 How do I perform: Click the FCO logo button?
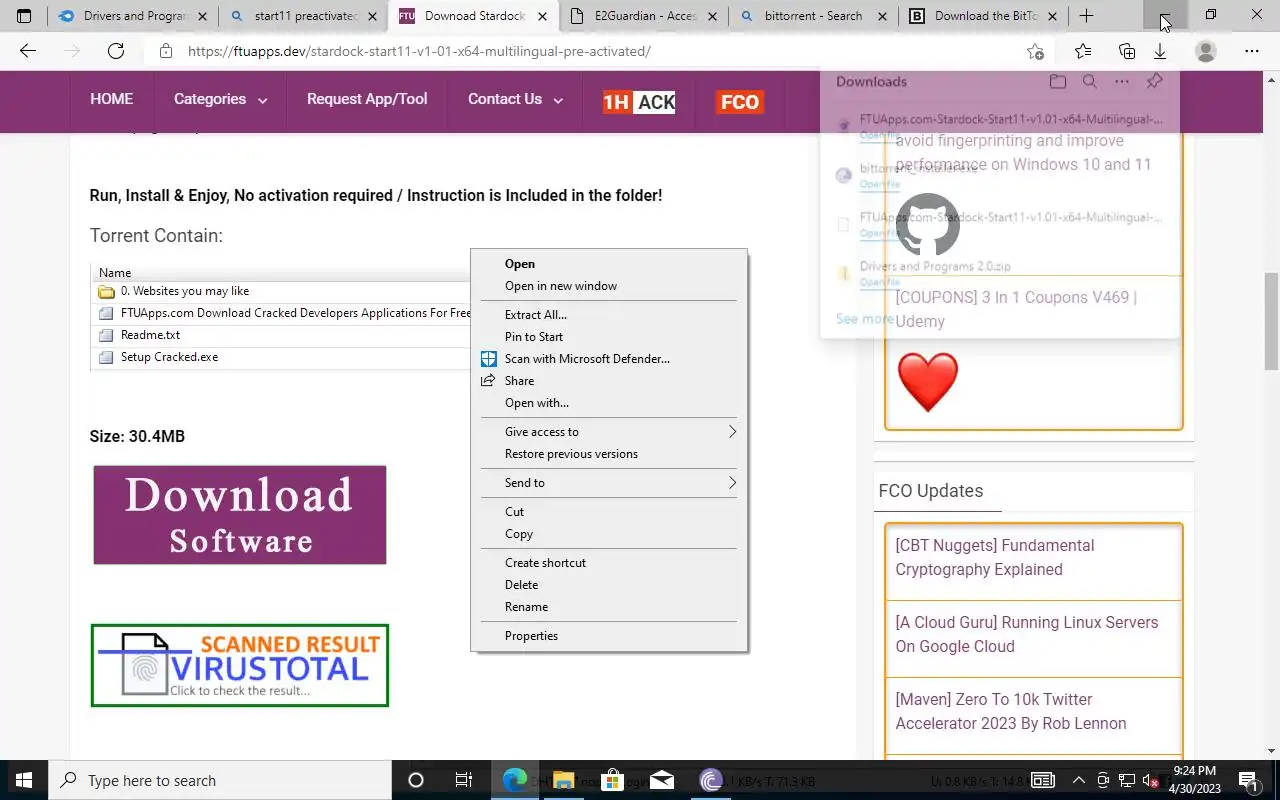(740, 101)
